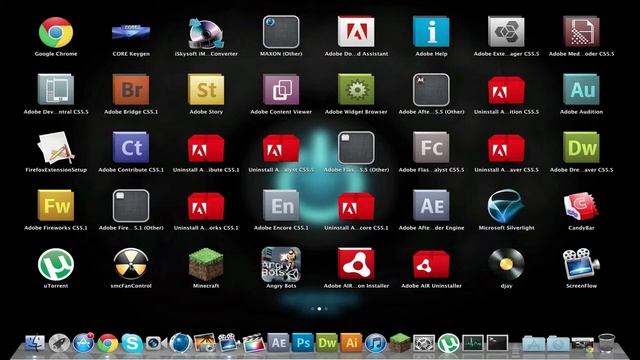
Task: Open the Adobe Flash 5.5 (Other) folder
Action: tap(356, 148)
